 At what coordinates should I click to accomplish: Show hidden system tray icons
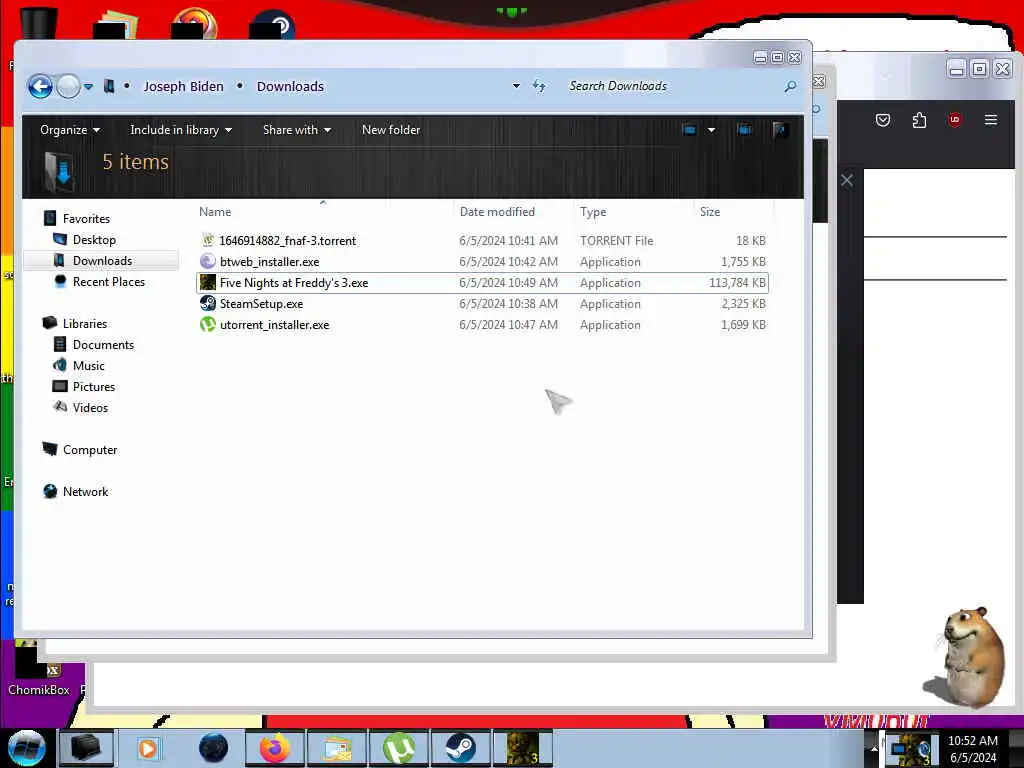[874, 748]
